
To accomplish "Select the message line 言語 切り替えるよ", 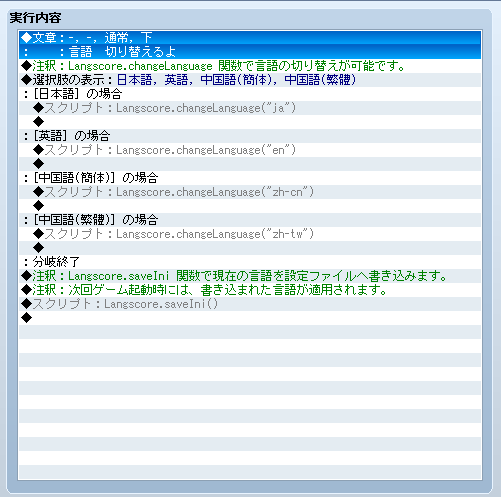I will tap(250, 52).
